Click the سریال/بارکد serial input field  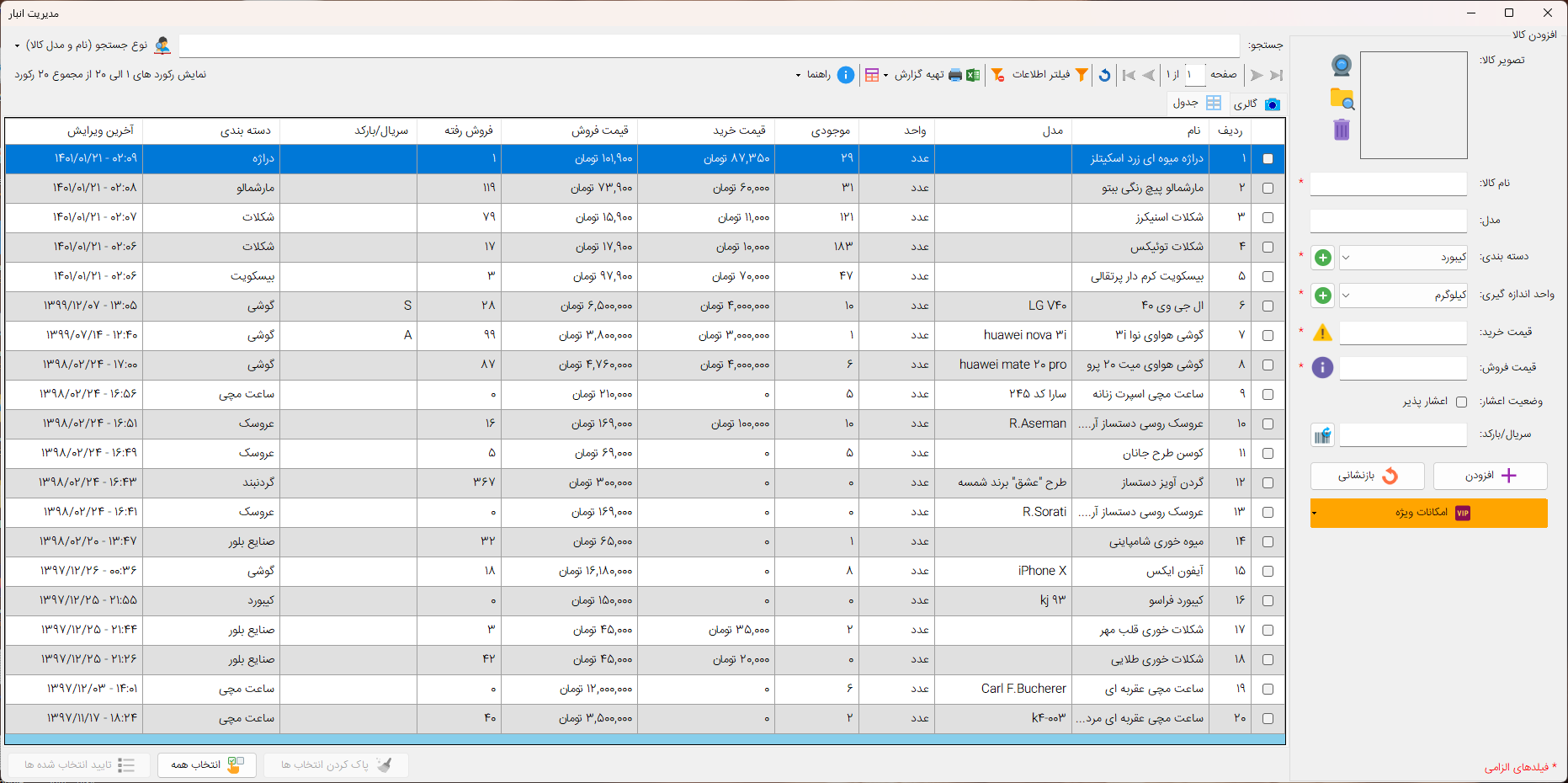[x=1403, y=435]
